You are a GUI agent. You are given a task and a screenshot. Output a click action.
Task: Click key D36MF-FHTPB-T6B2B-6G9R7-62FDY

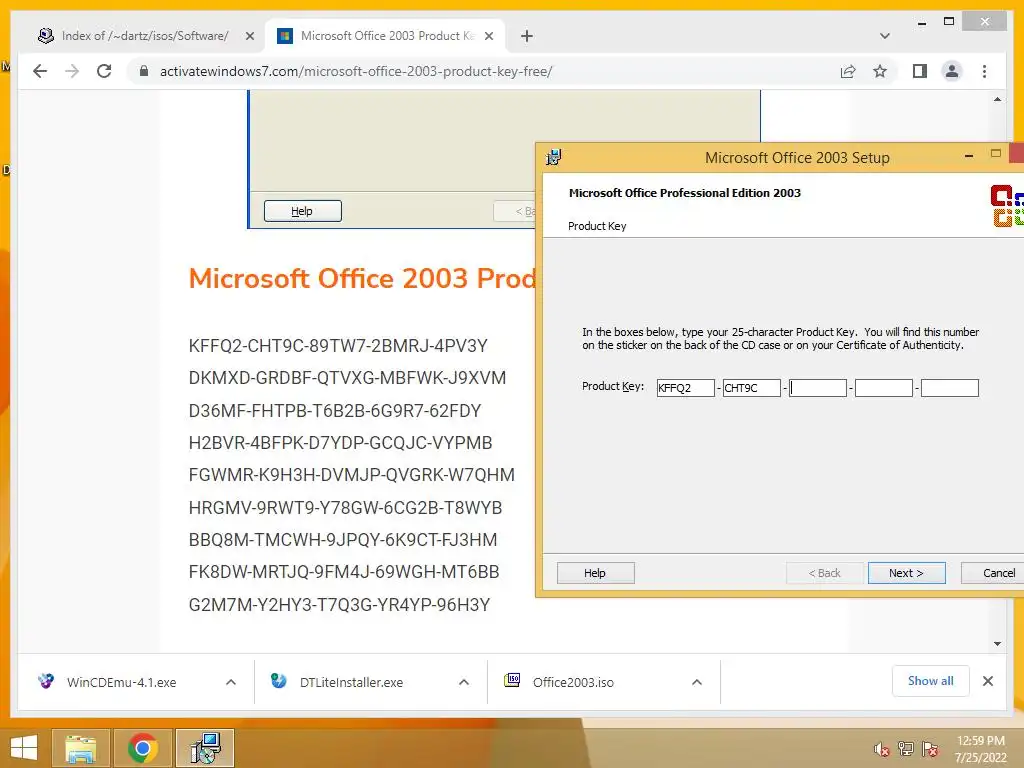[x=335, y=411]
